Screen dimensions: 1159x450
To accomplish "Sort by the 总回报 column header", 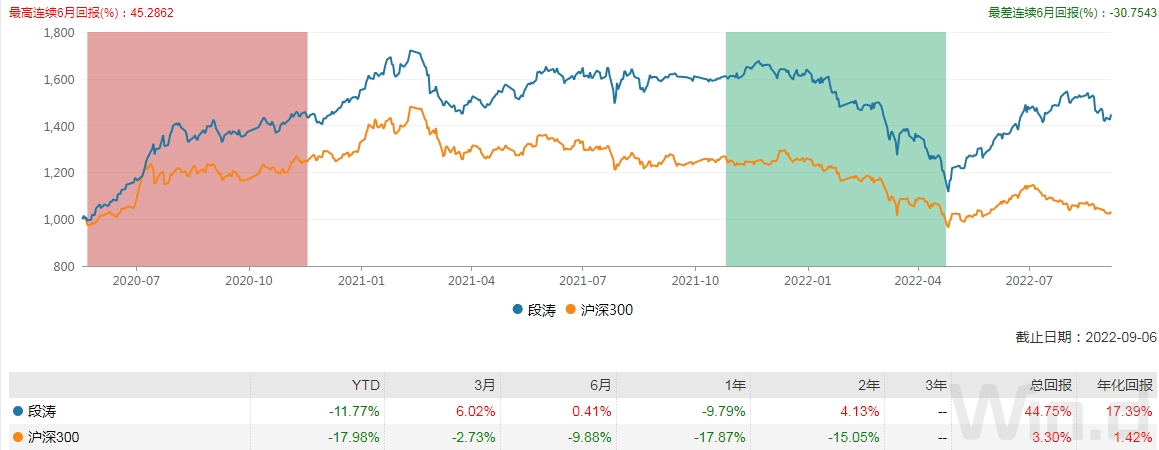I will click(1051, 385).
